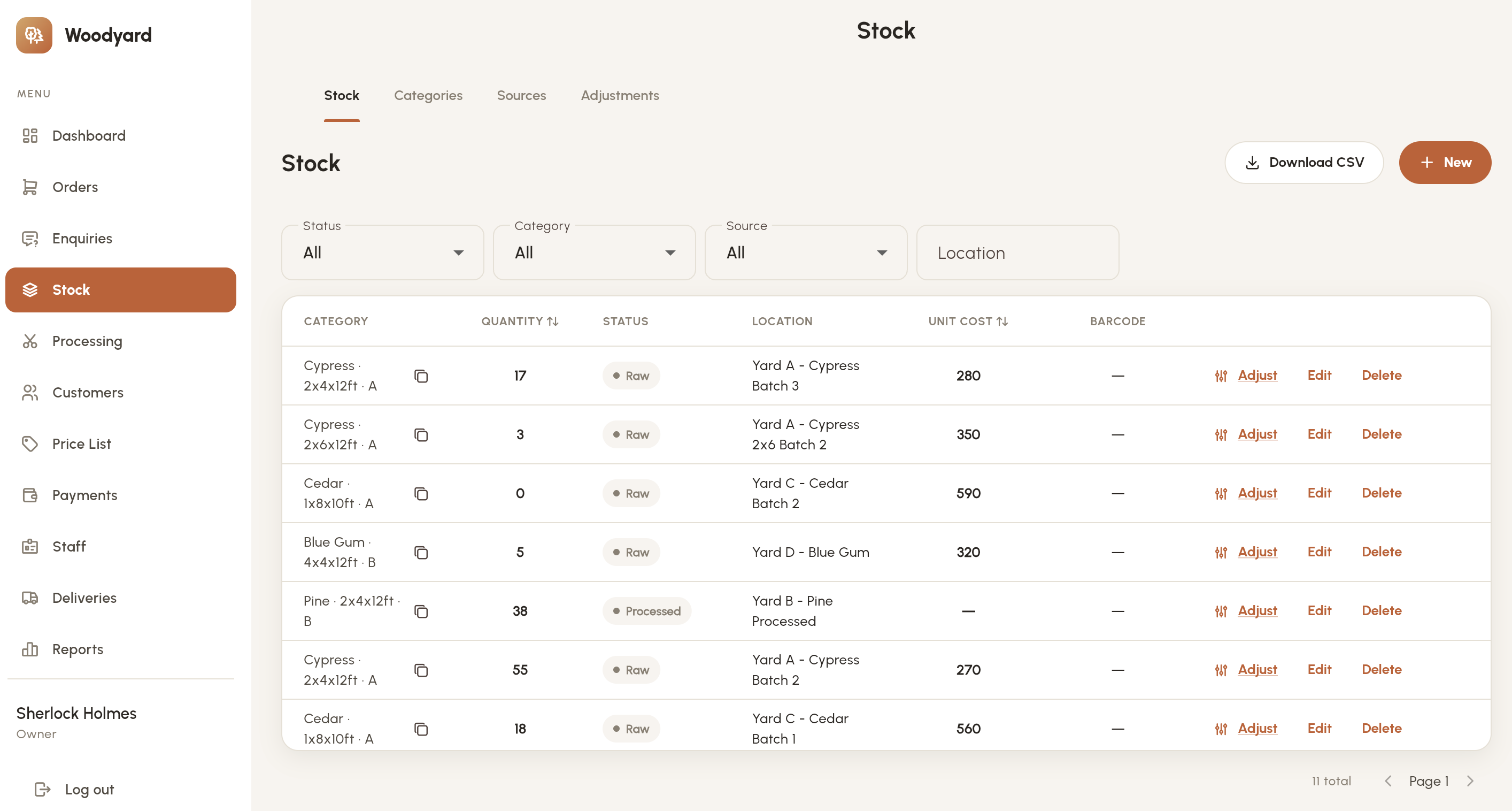Edit the Cypress Batch 3 row

1319,375
